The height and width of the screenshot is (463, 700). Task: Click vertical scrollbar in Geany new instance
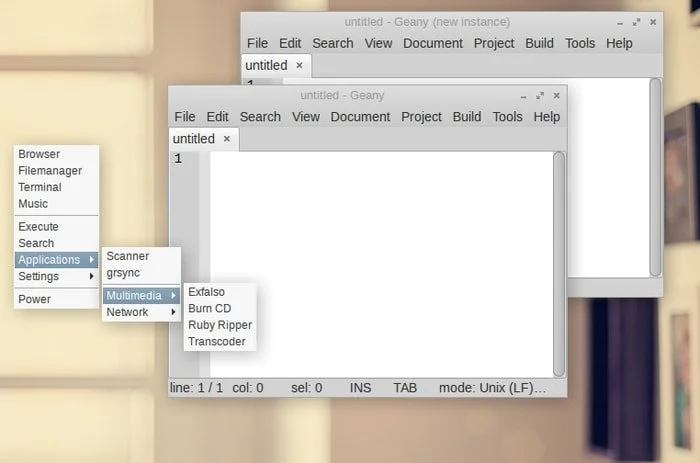coord(655,177)
